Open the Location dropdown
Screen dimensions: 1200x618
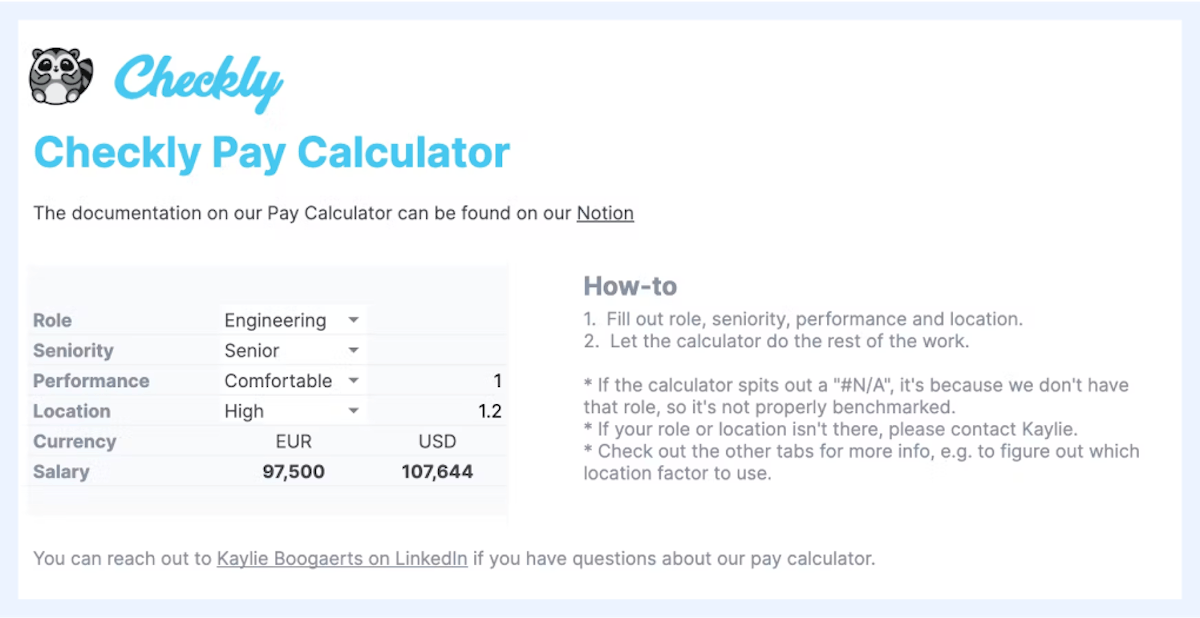pyautogui.click(x=355, y=410)
